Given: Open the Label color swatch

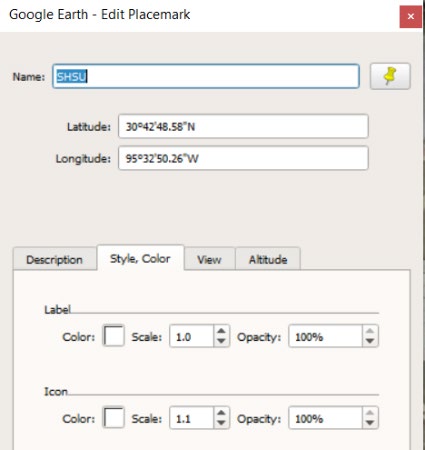Looking at the screenshot, I should (x=114, y=336).
